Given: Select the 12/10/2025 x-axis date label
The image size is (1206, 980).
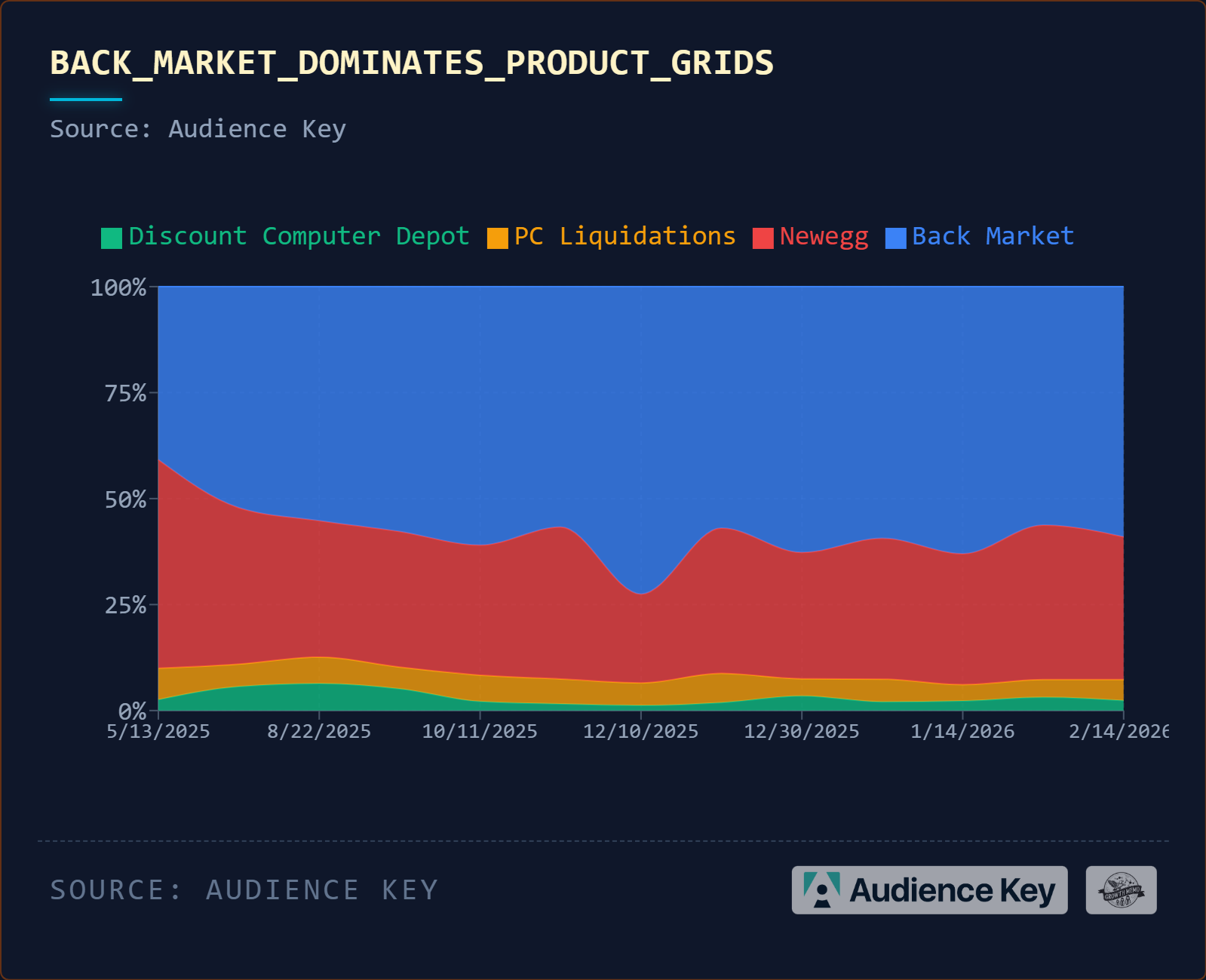Looking at the screenshot, I should 640,731.
